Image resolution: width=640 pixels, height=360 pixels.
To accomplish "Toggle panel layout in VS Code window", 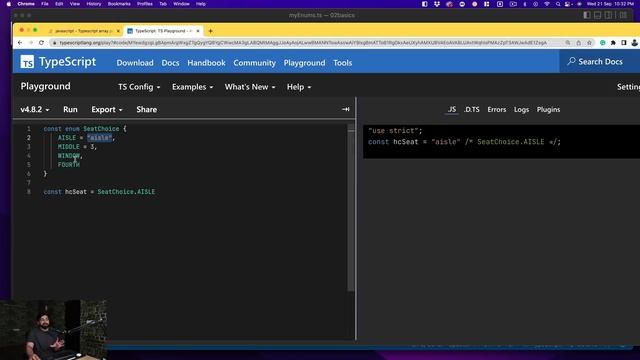I will pos(598,15).
